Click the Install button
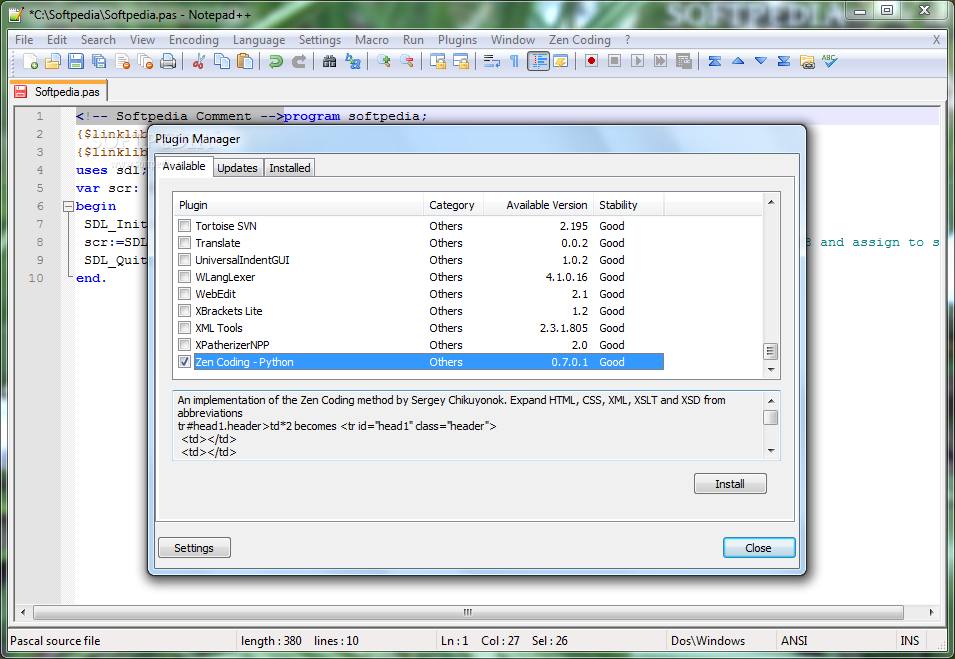This screenshot has height=659, width=955. point(730,484)
